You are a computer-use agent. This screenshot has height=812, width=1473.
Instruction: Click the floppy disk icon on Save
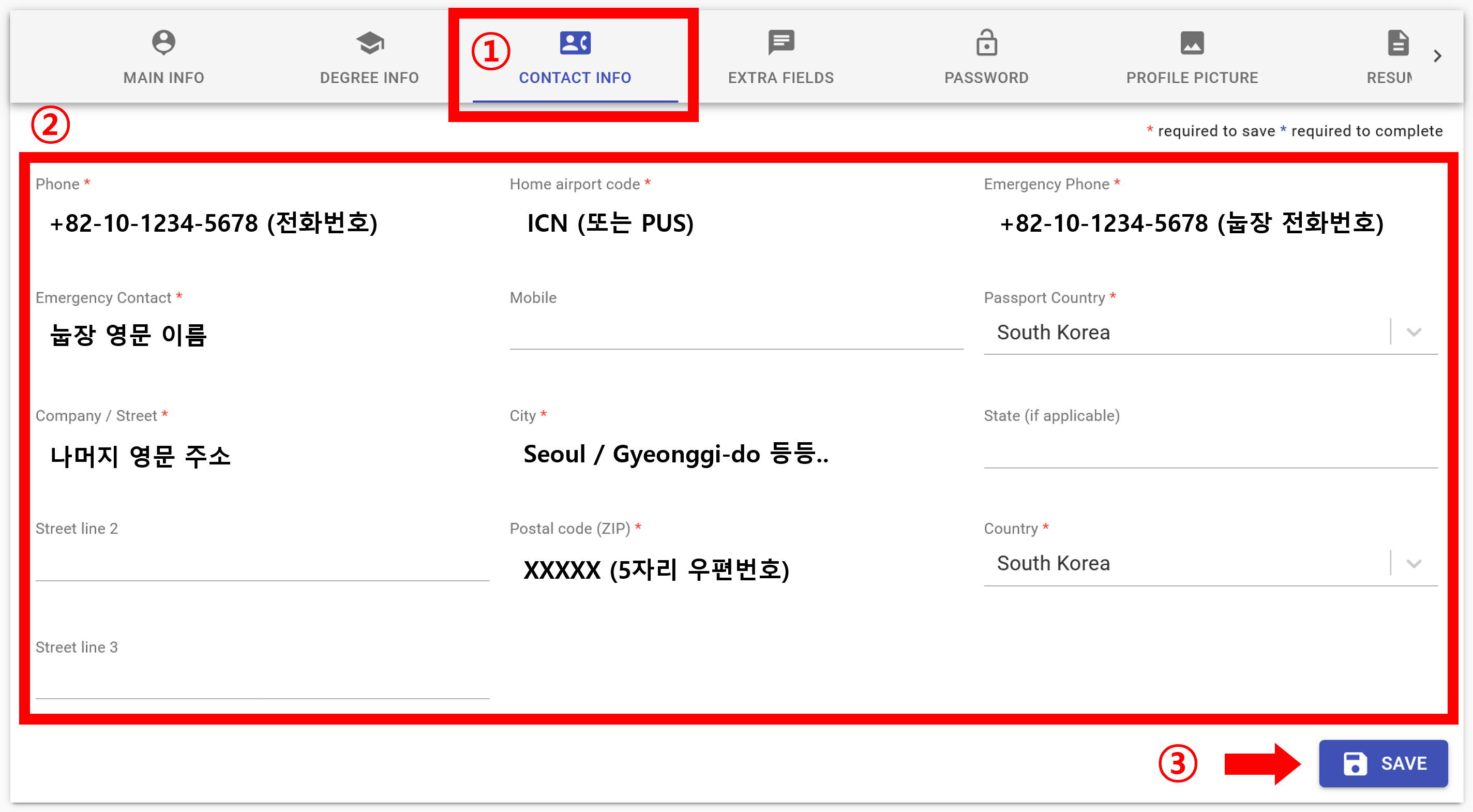1355,763
